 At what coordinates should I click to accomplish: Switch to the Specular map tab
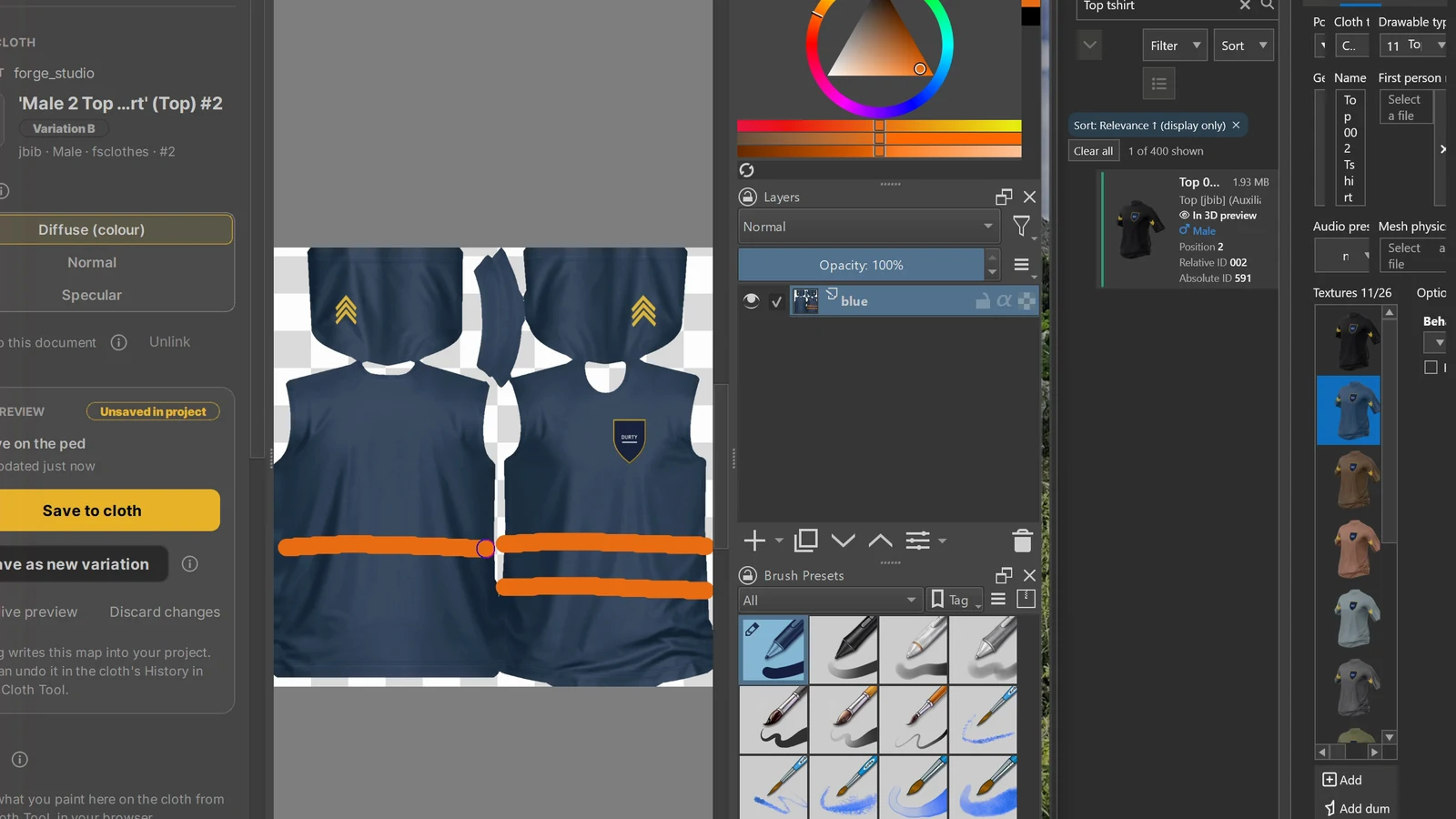coord(92,295)
